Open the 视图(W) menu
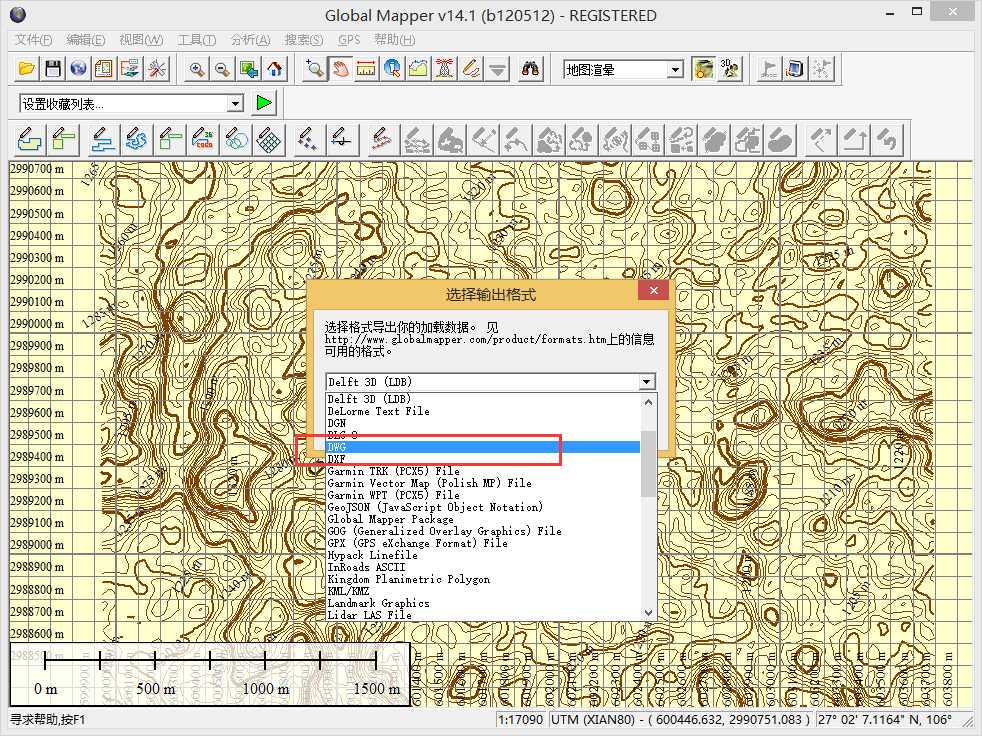This screenshot has width=982, height=736. coord(141,39)
